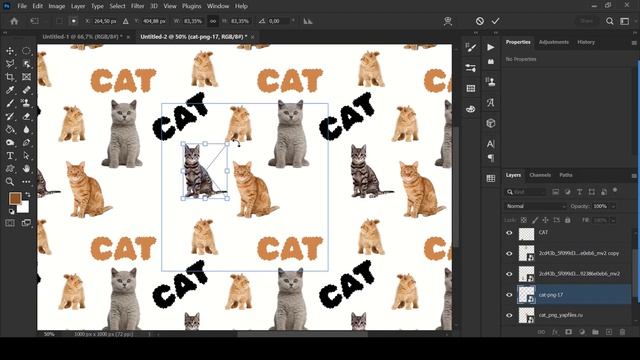Add a layer mask

coord(568,332)
